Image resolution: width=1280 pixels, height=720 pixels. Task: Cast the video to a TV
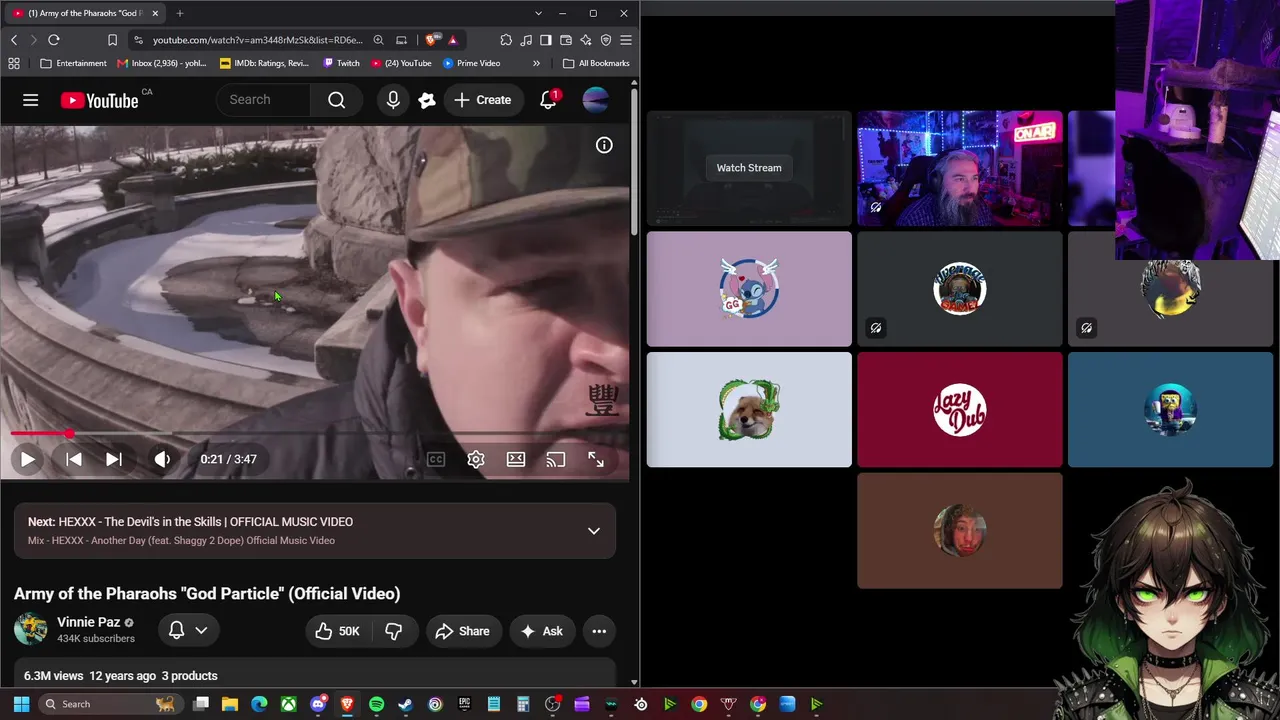(x=556, y=459)
